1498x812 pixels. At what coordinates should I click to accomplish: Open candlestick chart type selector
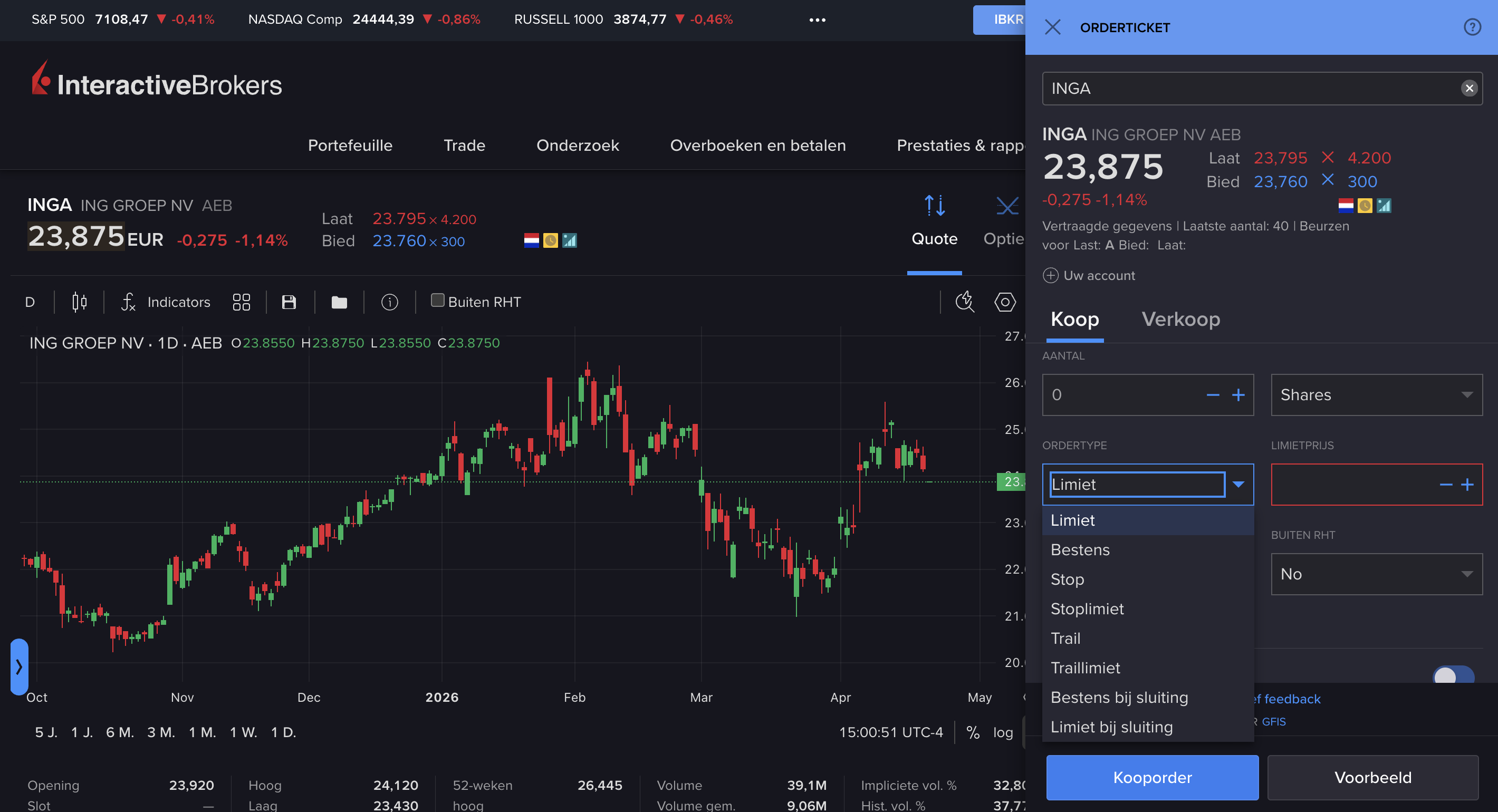point(79,302)
